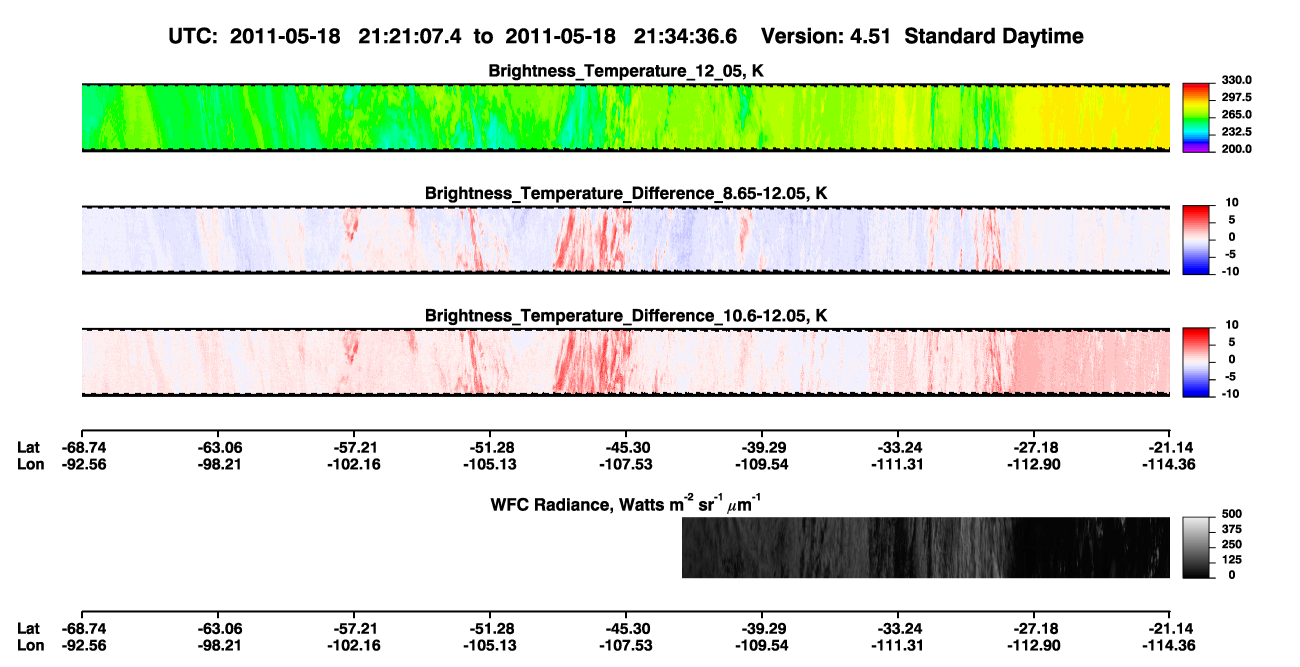Click upper axis latitude value -21.14
Image resolution: width=1300 pixels, height=667 pixels.
point(1169,447)
